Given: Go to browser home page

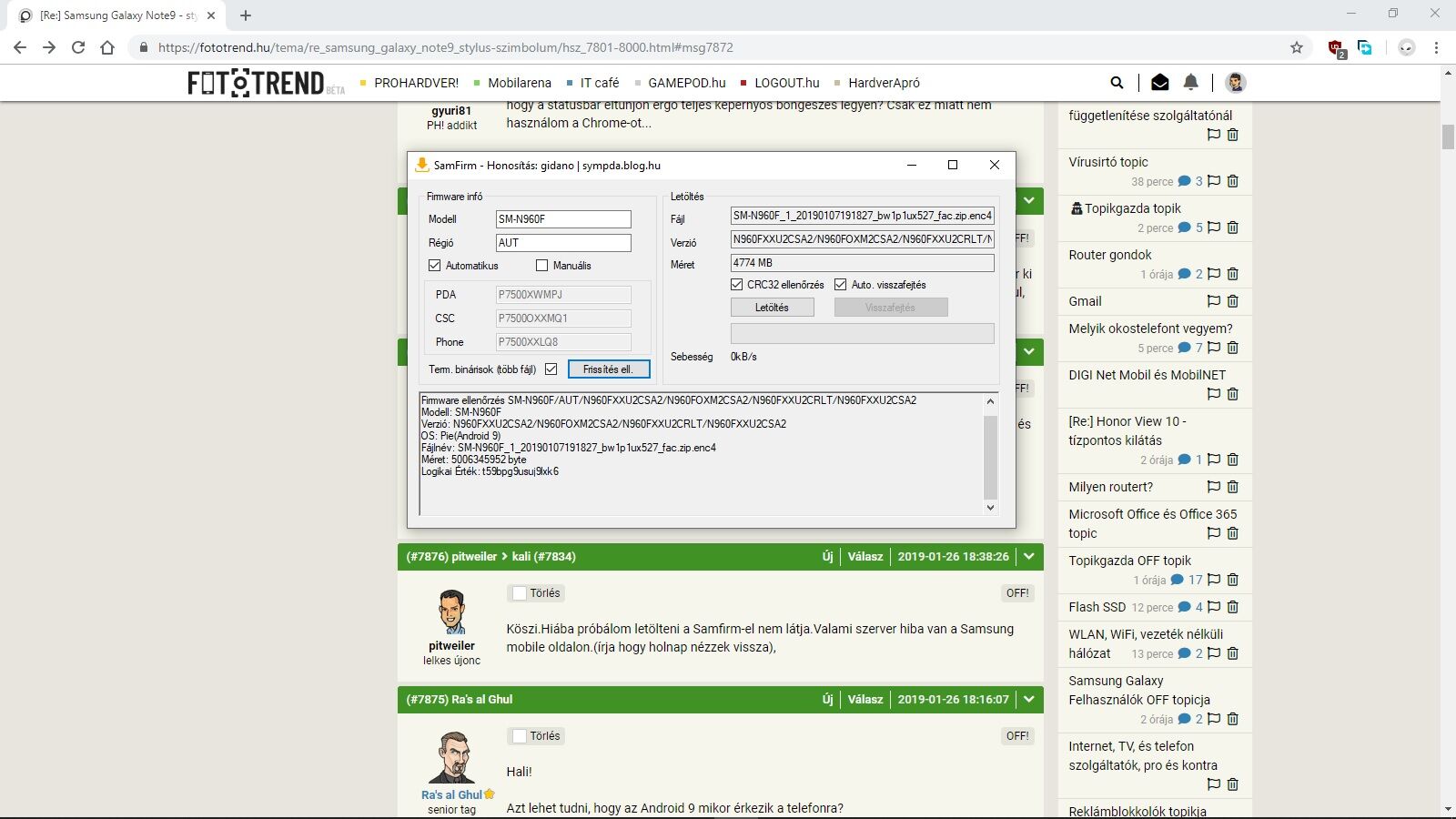Looking at the screenshot, I should 107,47.
